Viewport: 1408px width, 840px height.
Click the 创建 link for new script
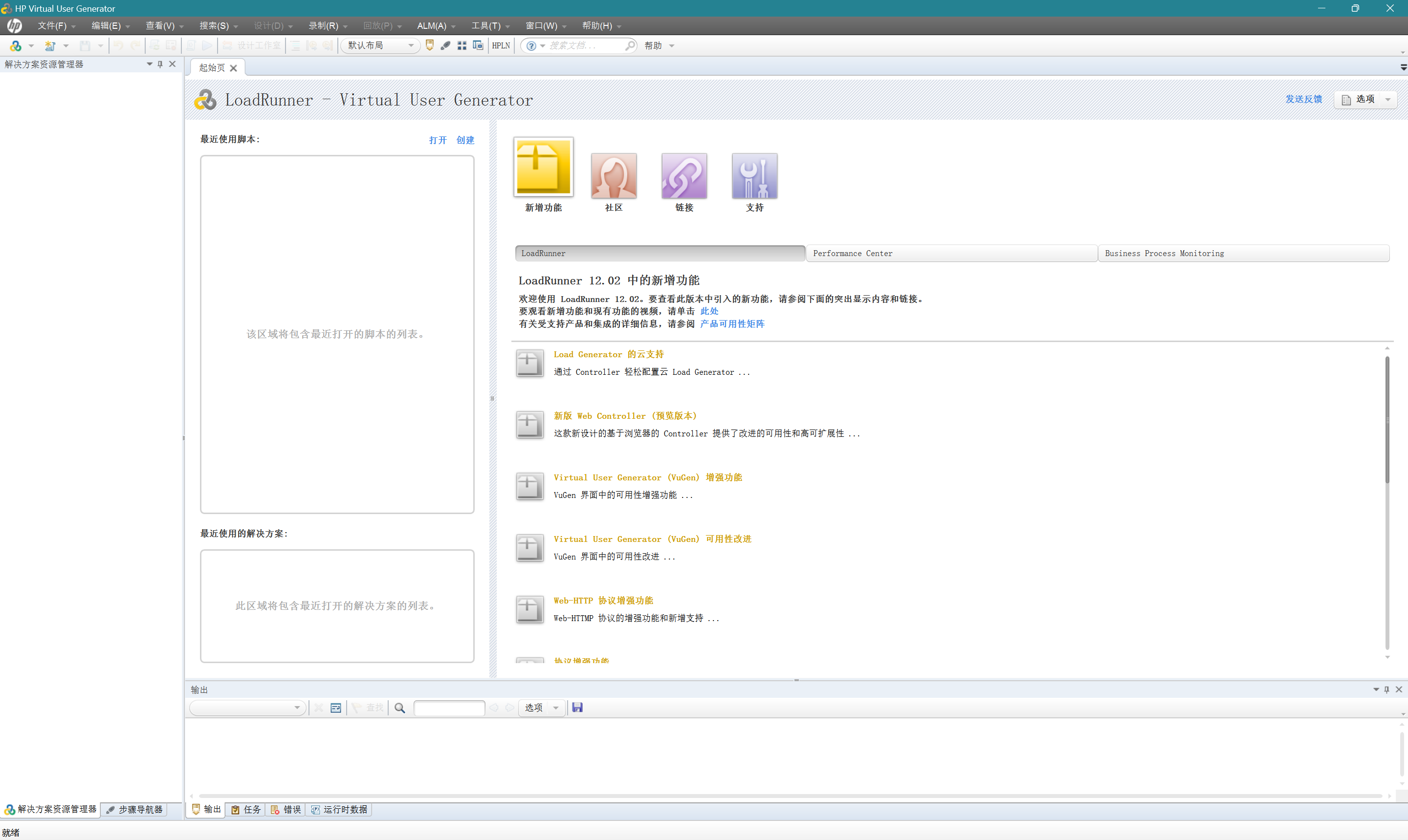pos(465,140)
